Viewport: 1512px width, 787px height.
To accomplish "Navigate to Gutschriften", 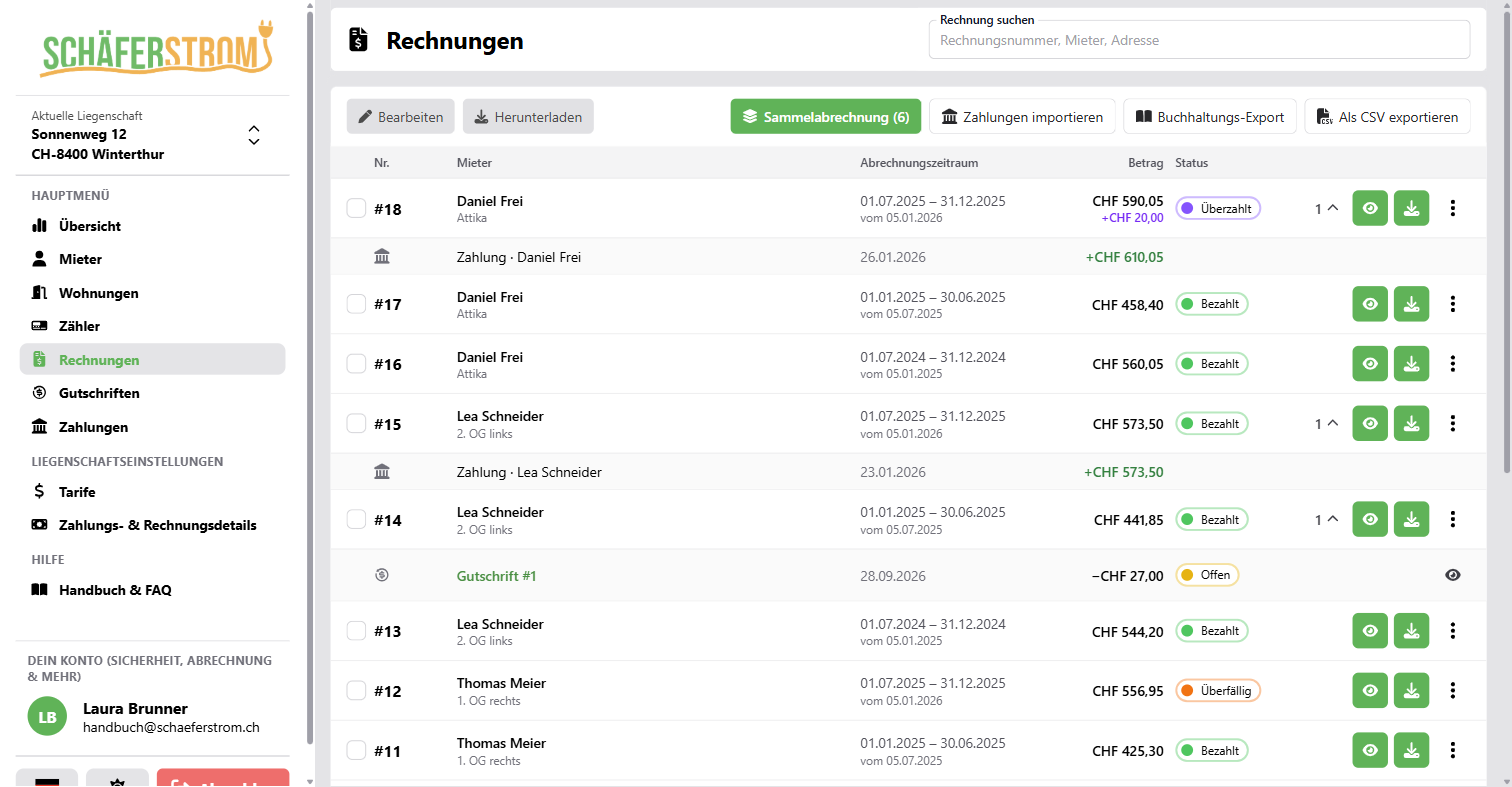I will [152, 393].
